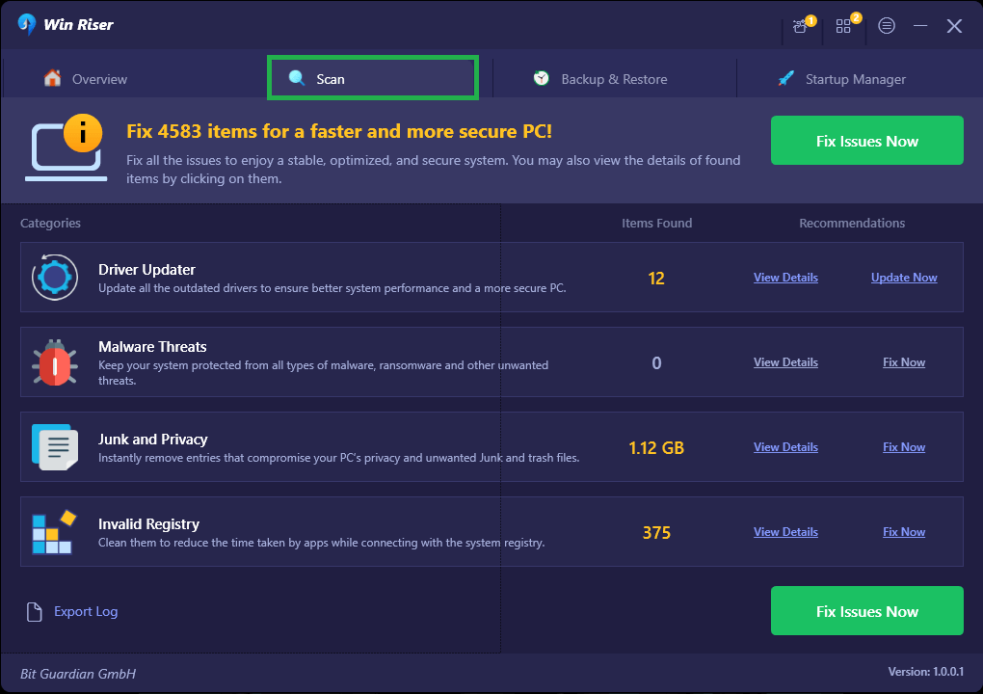The height and width of the screenshot is (694, 983).
Task: Click Fix Now for Invalid Registry
Action: click(x=904, y=532)
